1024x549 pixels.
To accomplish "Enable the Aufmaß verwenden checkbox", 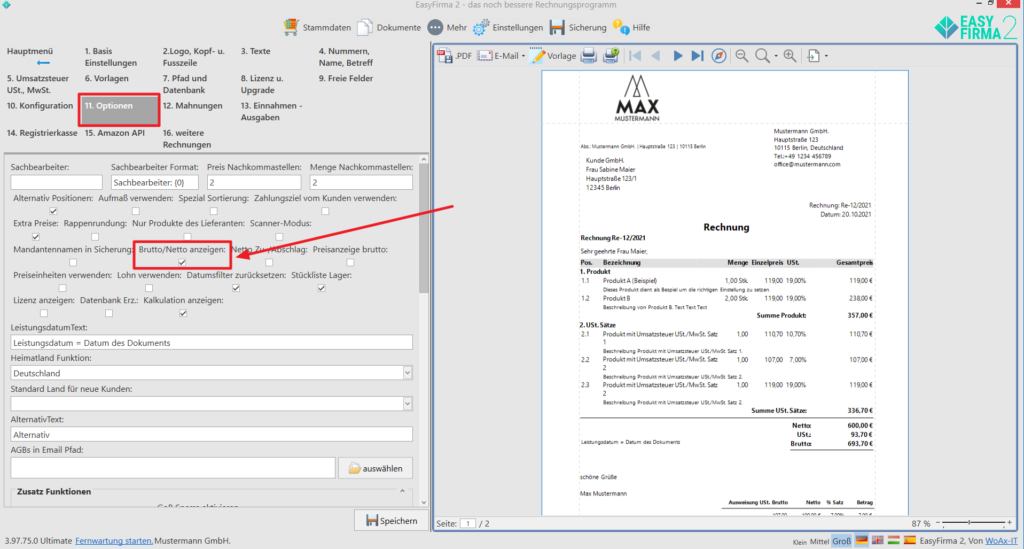I will 135,211.
